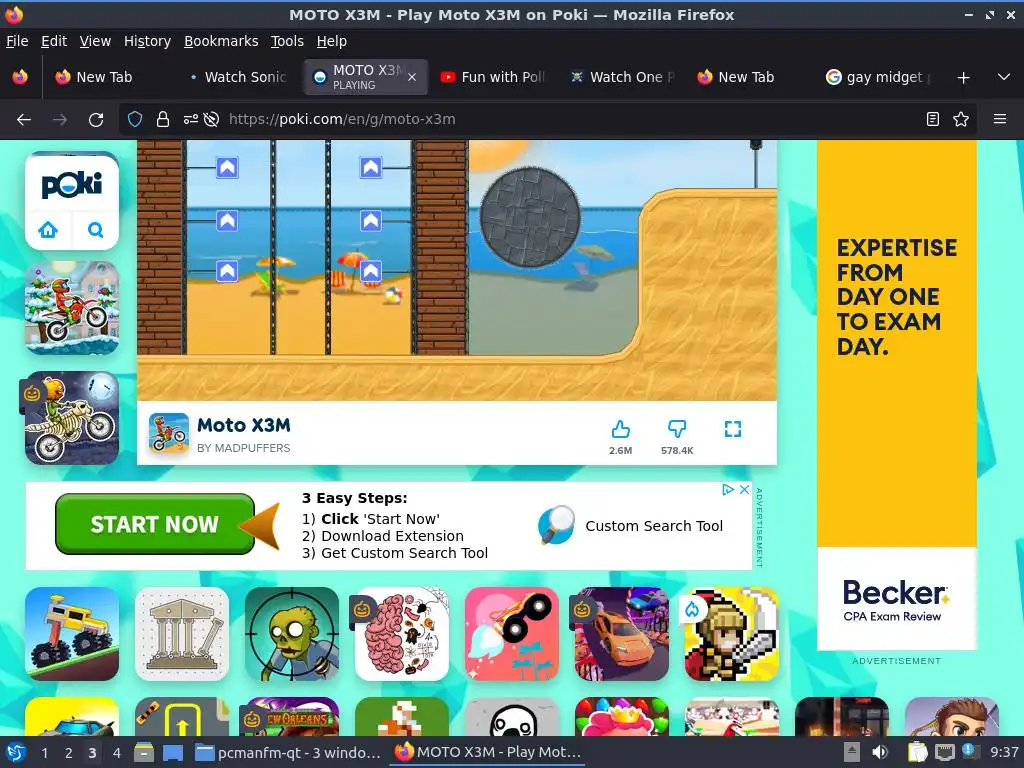The image size is (1024, 768).
Task: Click the Moto X3M game icon
Action: click(x=168, y=433)
